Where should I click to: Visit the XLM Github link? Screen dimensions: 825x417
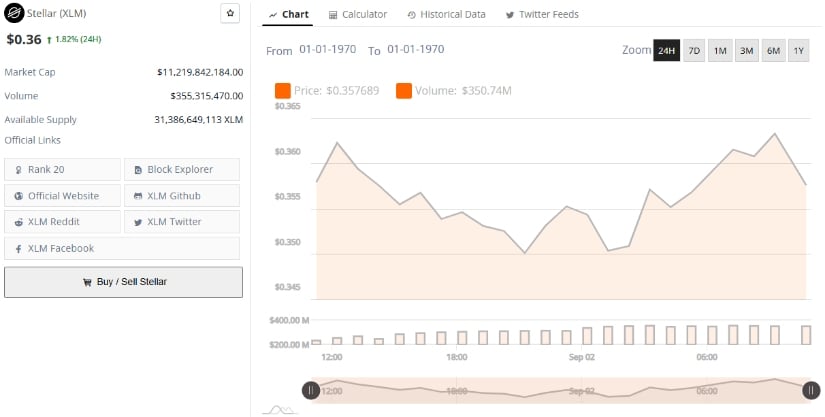point(182,196)
